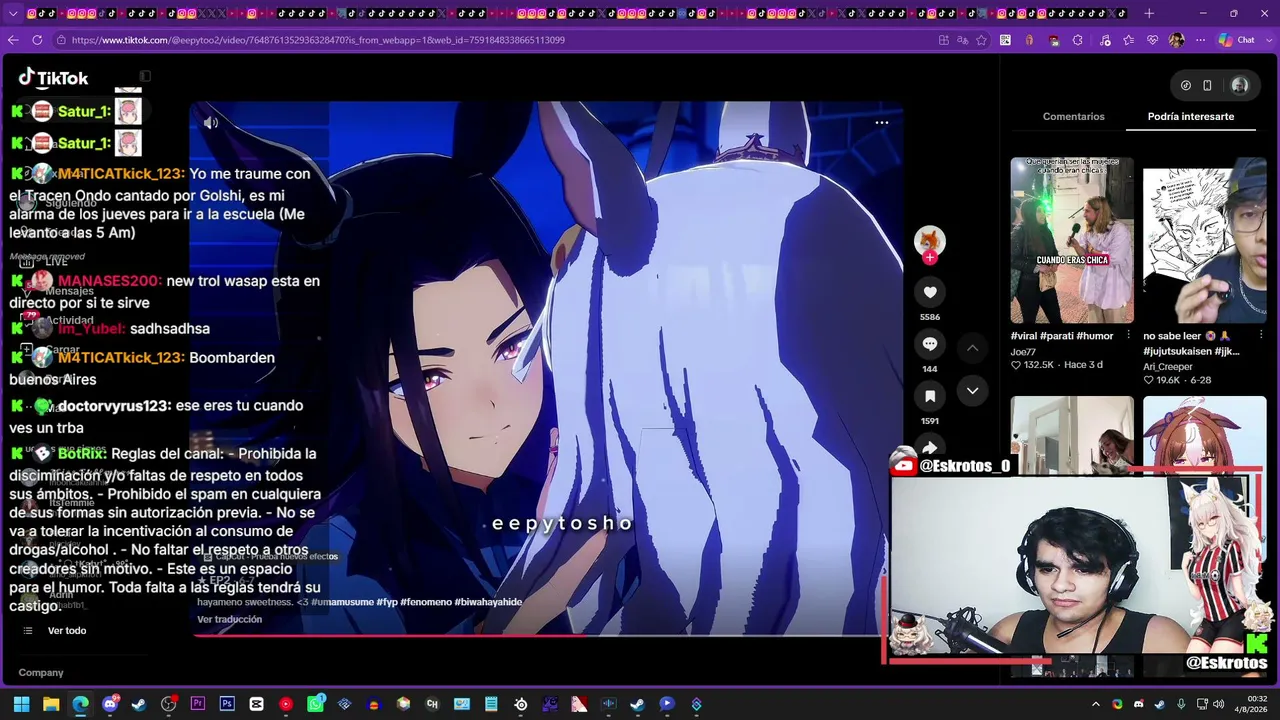Go to the next video arrow
The image size is (1280, 720).
point(972,391)
